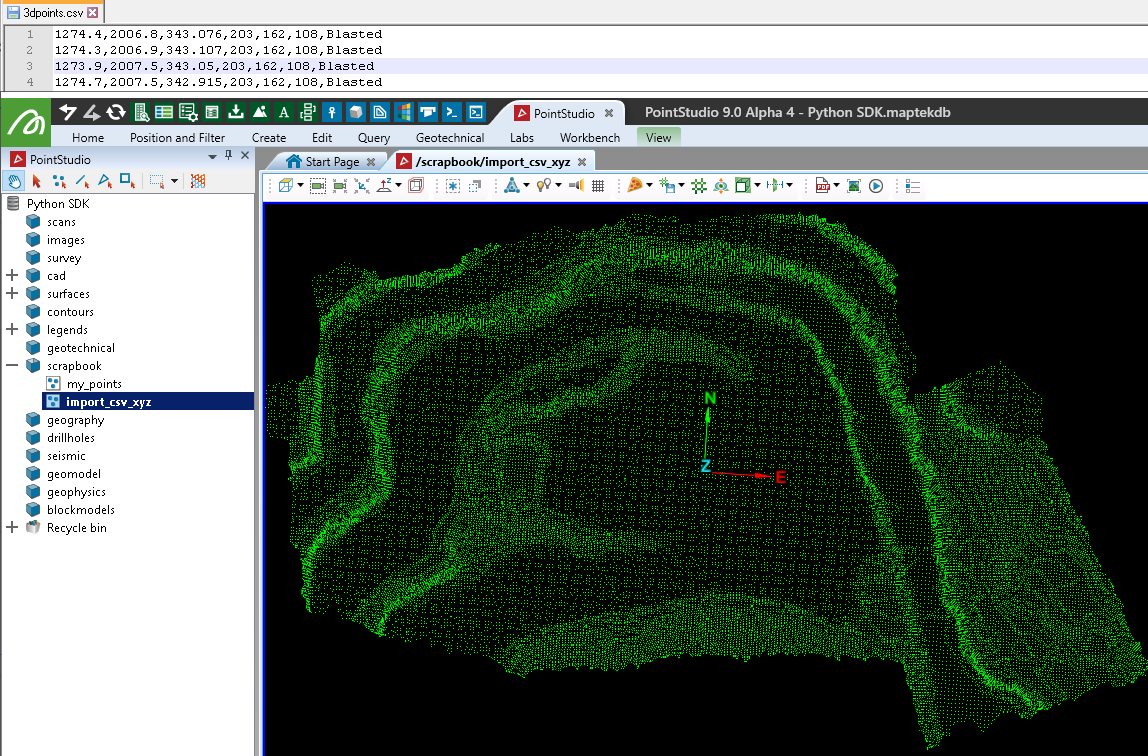Expand the legends container
Screen dimensions: 1148x756
click(x=12, y=329)
